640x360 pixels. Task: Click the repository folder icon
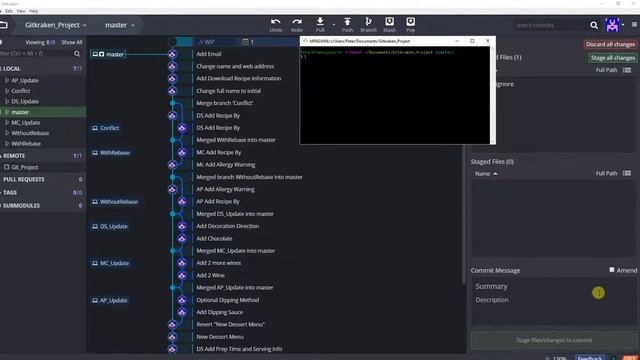pos(4,25)
